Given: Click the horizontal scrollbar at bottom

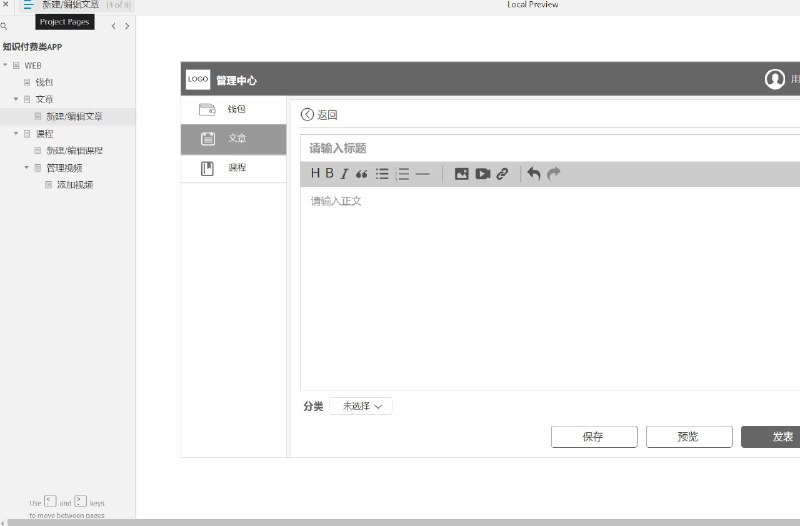Looking at the screenshot, I should coord(403,522).
